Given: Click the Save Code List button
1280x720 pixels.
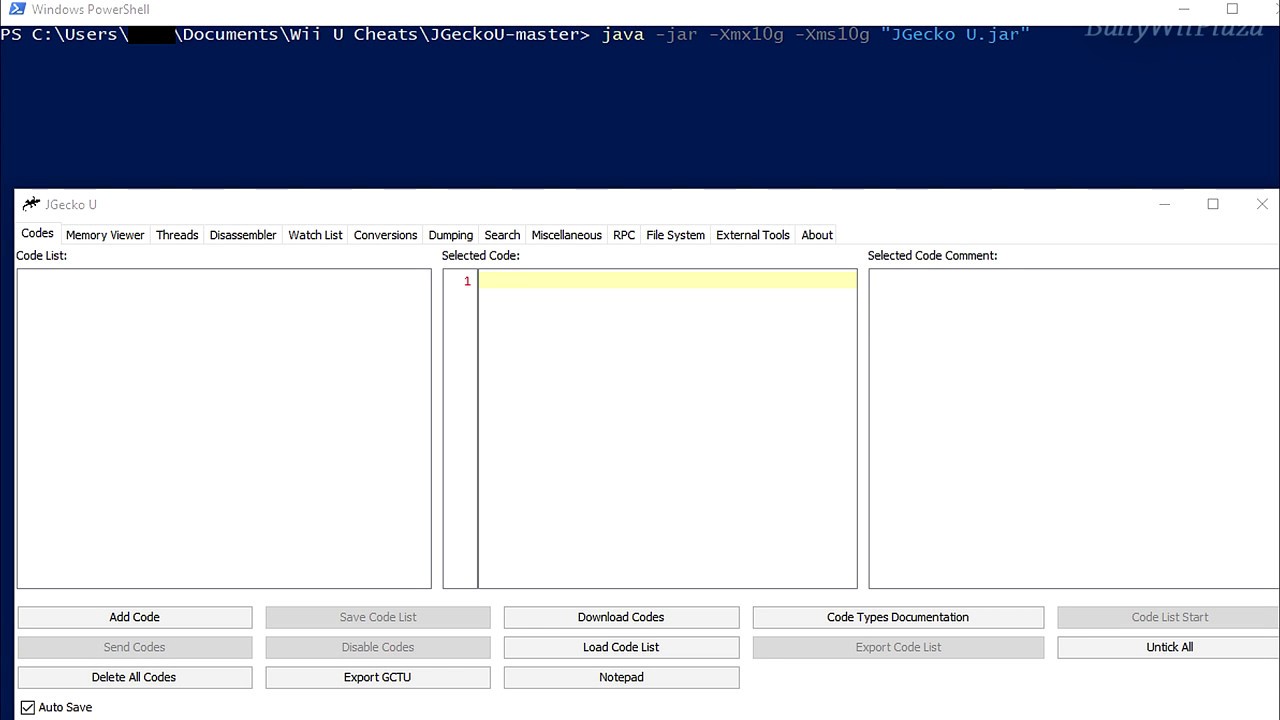Looking at the screenshot, I should pos(378,617).
